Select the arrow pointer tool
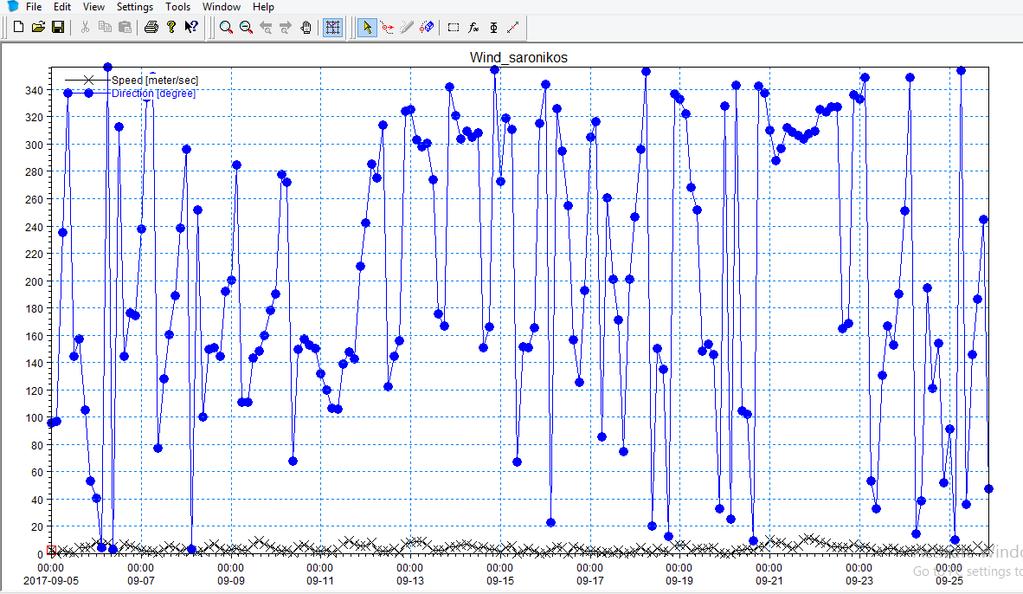The width and height of the screenshot is (1023, 594). pos(367,27)
